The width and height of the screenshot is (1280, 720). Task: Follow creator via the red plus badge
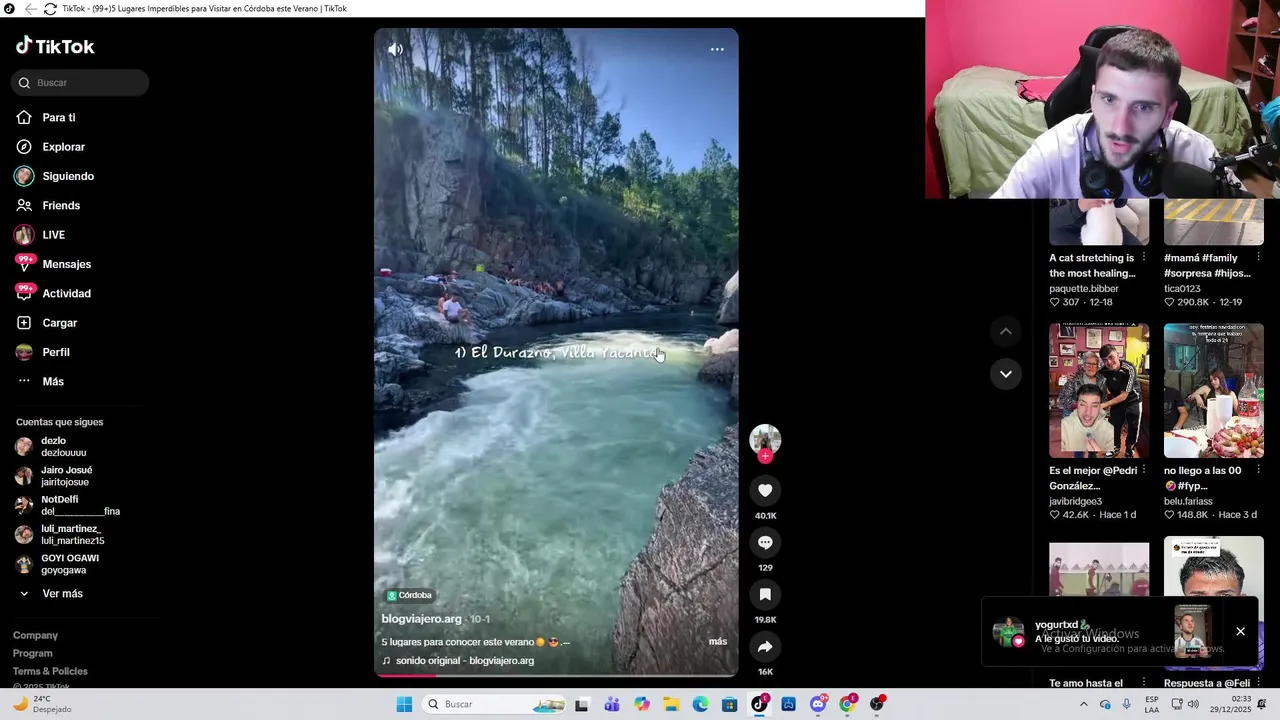[x=765, y=456]
